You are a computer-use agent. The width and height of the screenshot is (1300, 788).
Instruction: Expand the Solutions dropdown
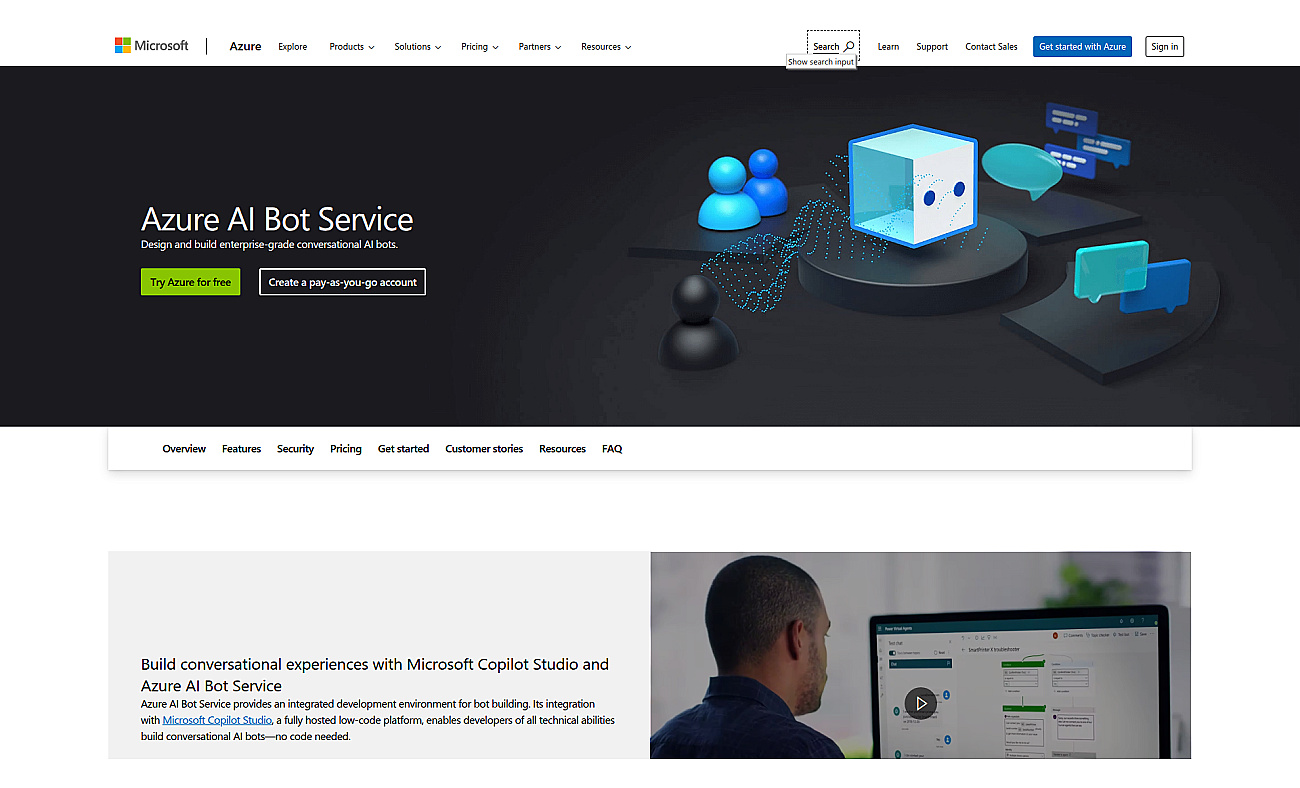418,47
